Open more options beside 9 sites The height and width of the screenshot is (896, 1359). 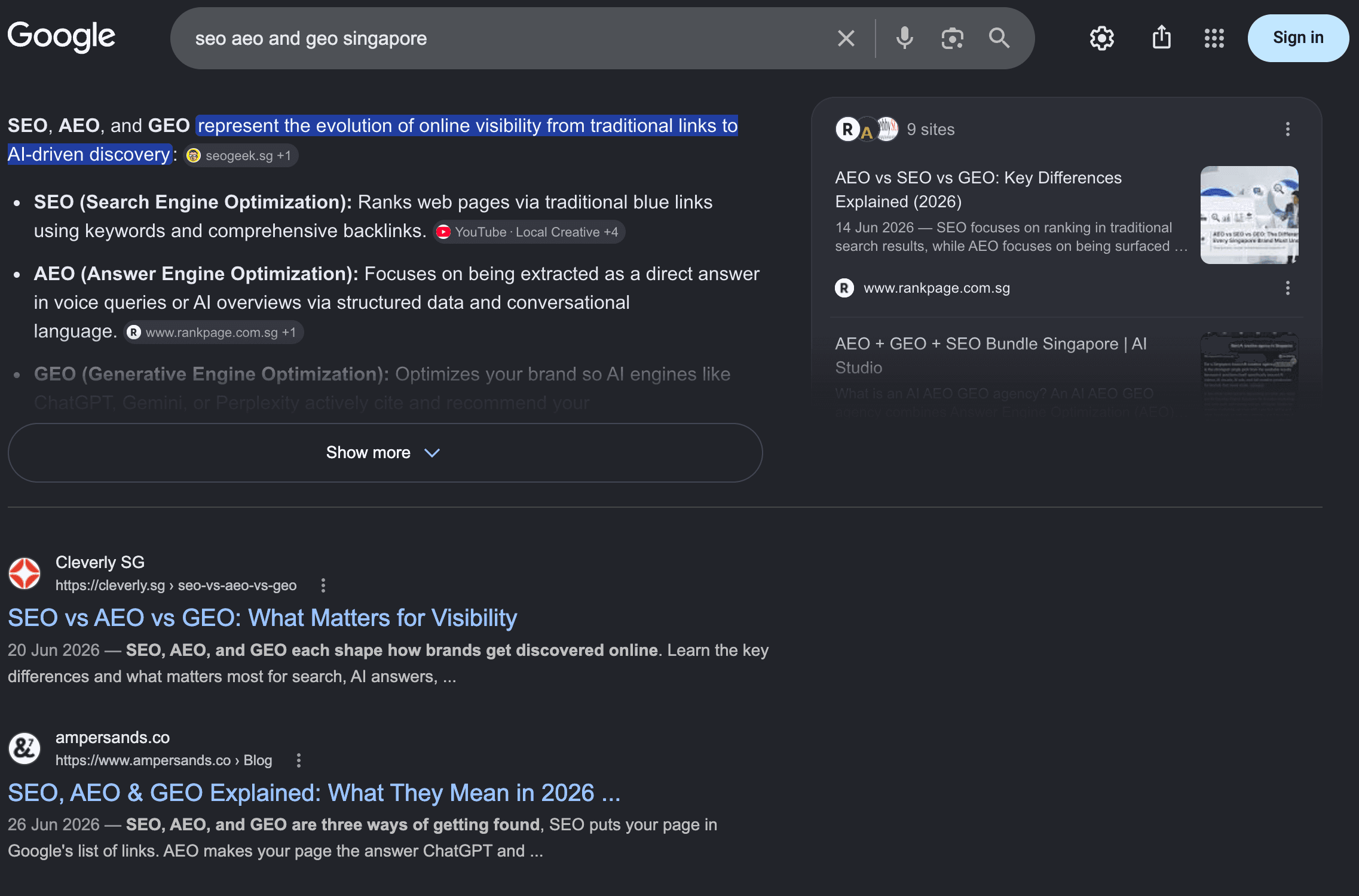point(1288,129)
